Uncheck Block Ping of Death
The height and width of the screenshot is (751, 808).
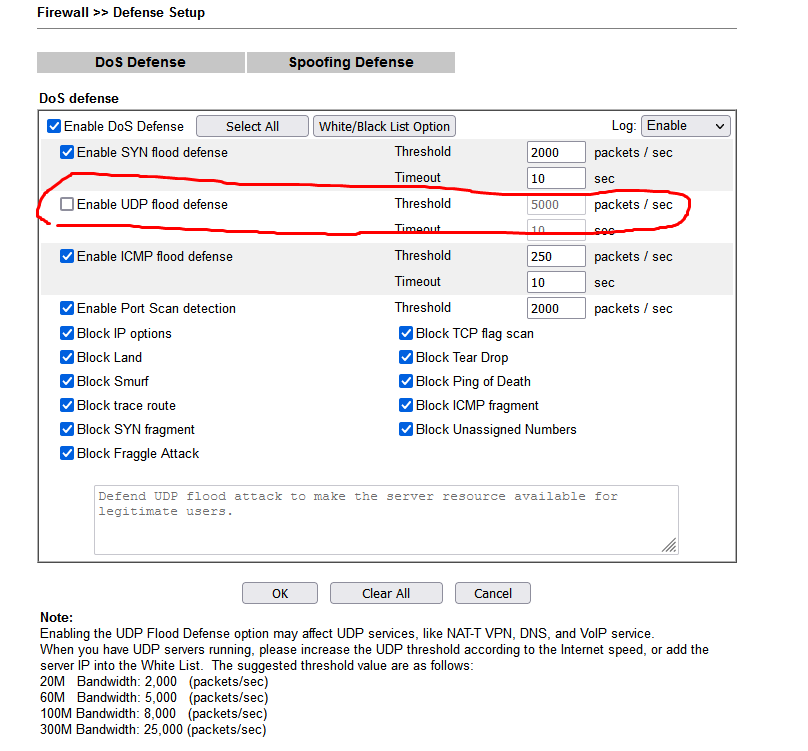pyautogui.click(x=406, y=382)
